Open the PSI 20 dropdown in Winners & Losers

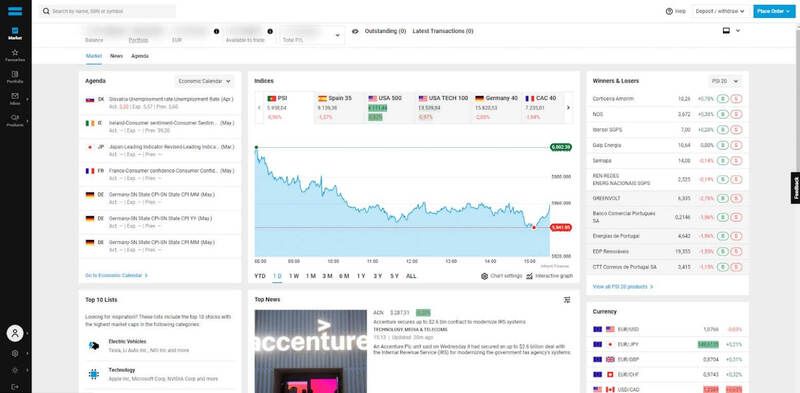(726, 81)
